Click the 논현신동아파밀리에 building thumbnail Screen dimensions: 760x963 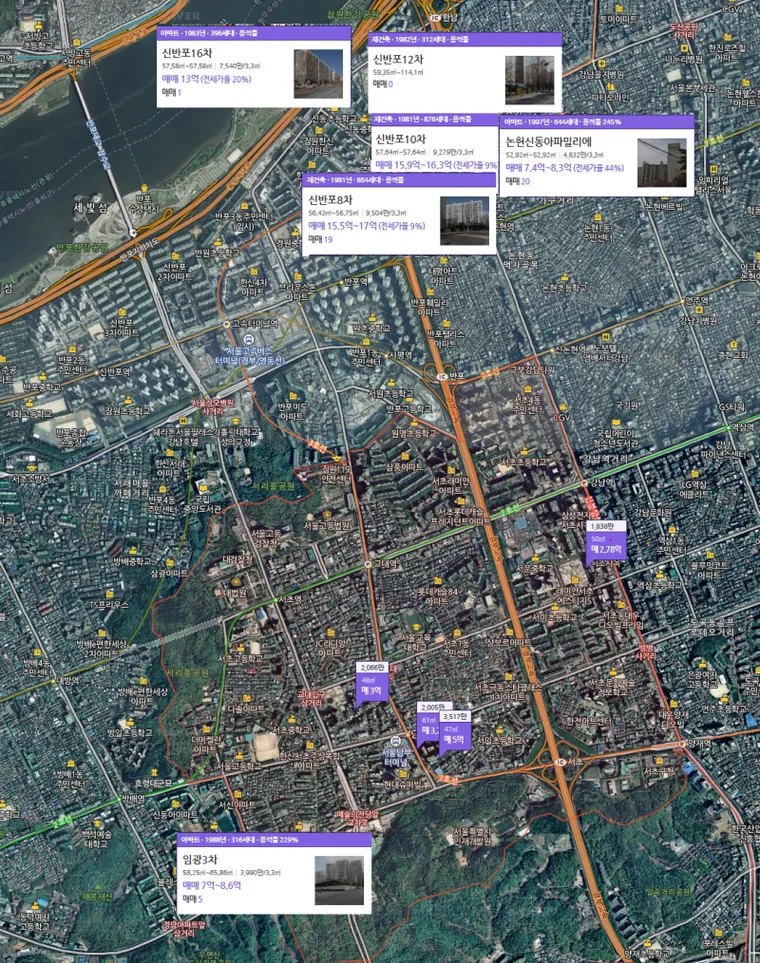(662, 163)
